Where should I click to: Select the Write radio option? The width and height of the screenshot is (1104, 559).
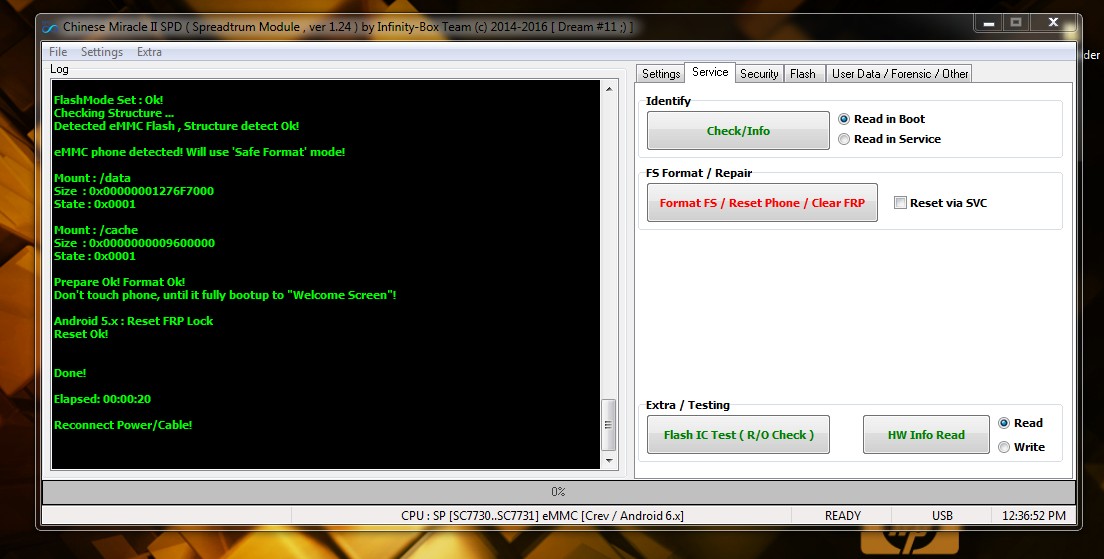[x=1021, y=447]
